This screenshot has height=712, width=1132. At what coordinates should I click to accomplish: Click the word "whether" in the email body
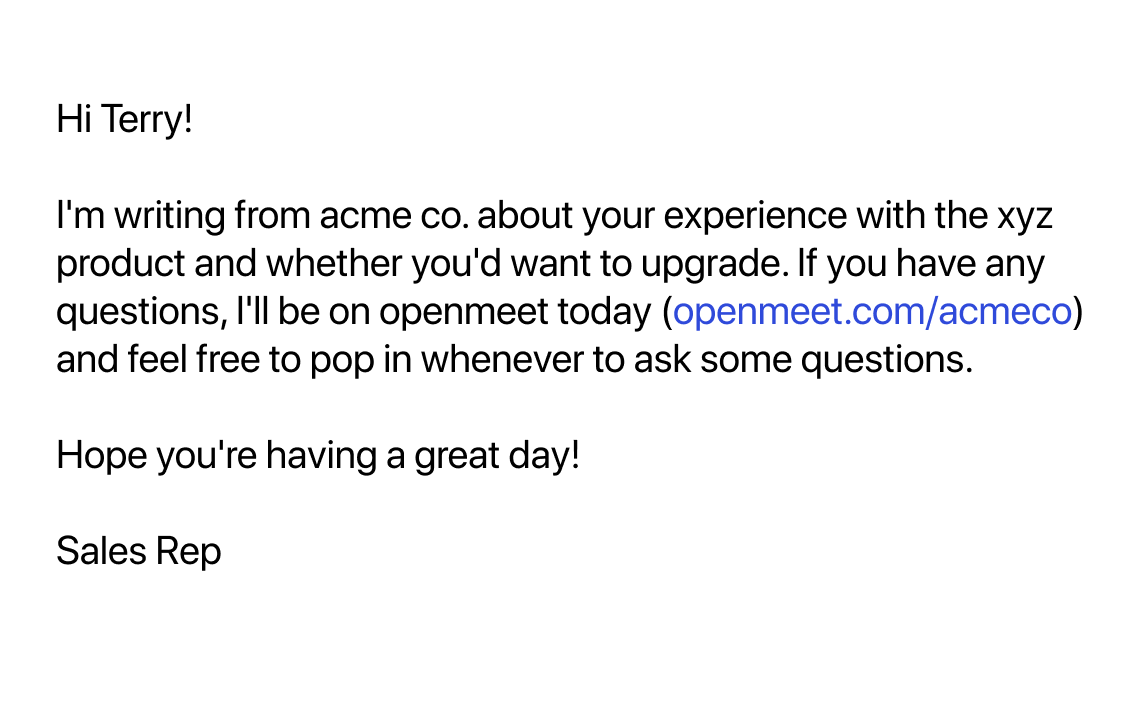pos(334,265)
